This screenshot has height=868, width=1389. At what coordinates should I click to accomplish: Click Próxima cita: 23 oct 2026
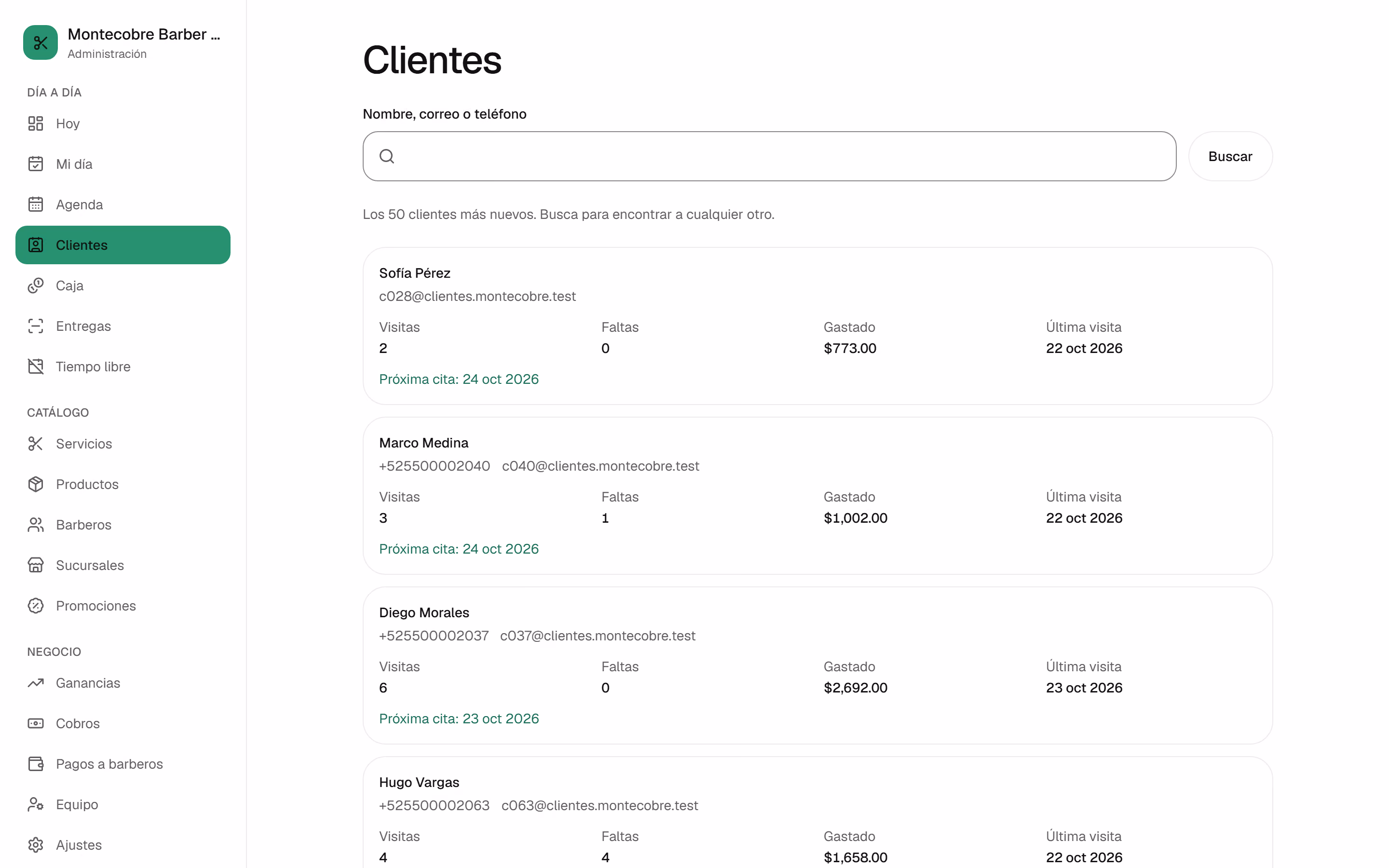click(x=459, y=719)
